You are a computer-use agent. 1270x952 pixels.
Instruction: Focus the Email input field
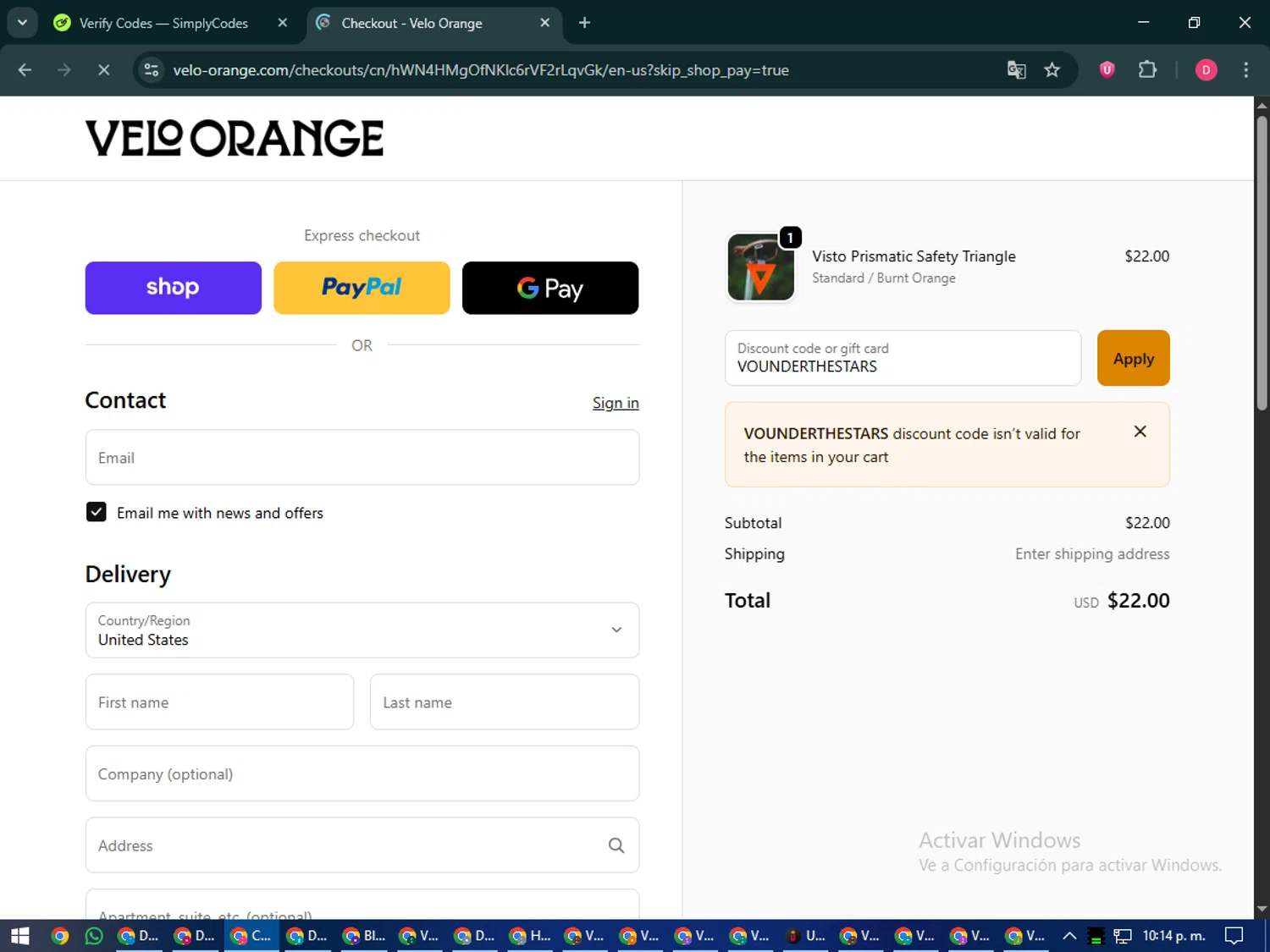pos(362,457)
